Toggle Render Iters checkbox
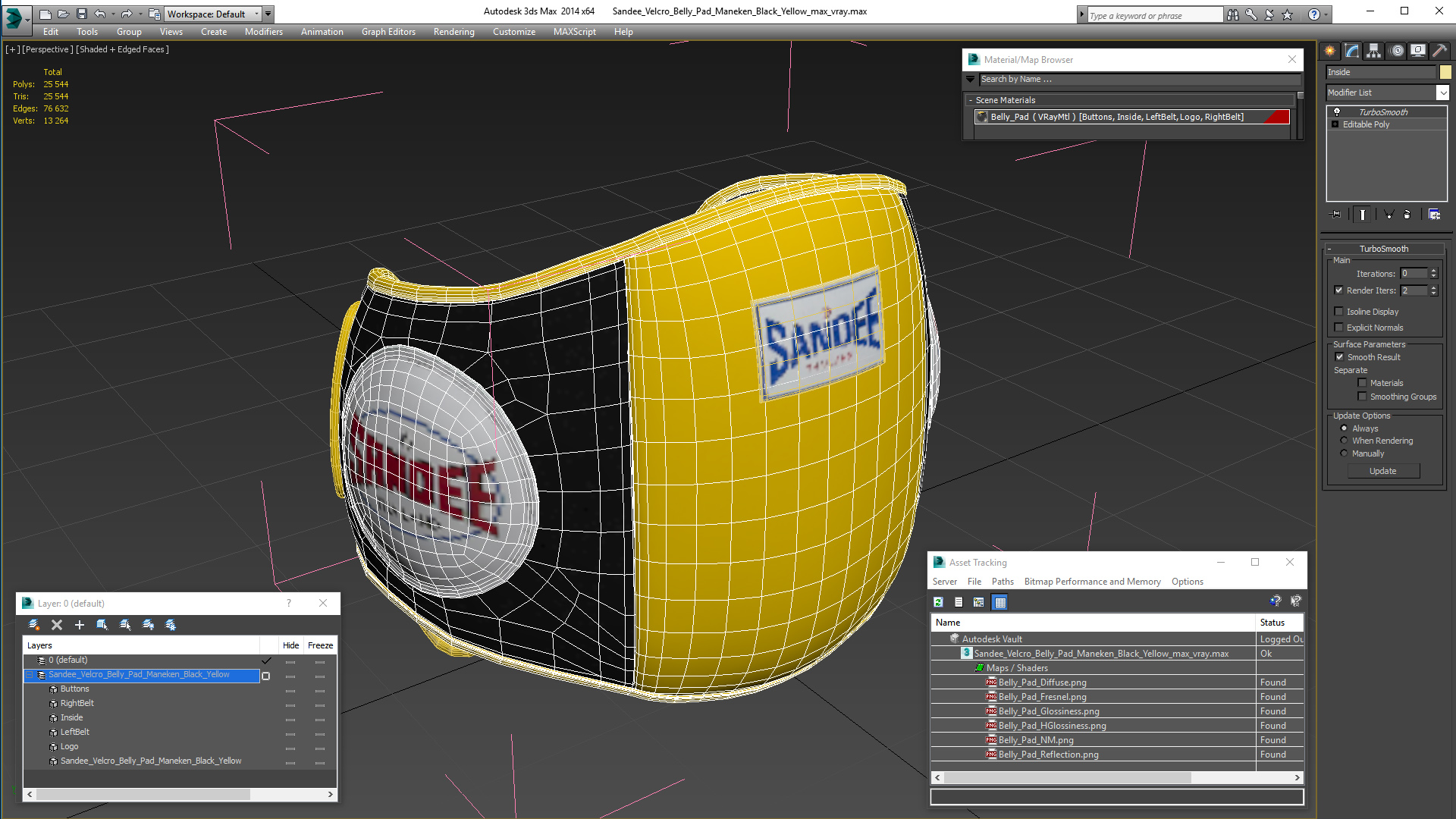1456x819 pixels. (x=1338, y=290)
